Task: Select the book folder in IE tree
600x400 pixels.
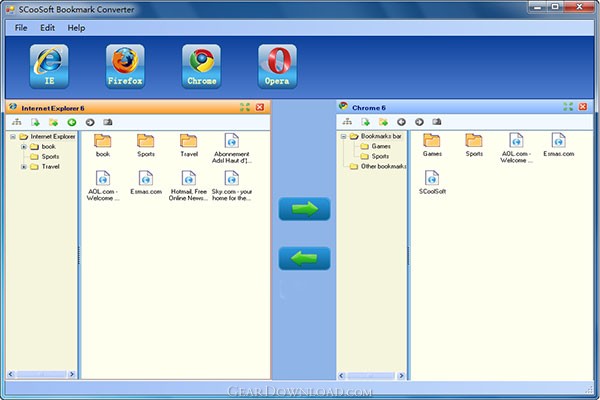Action: pyautogui.click(x=49, y=147)
